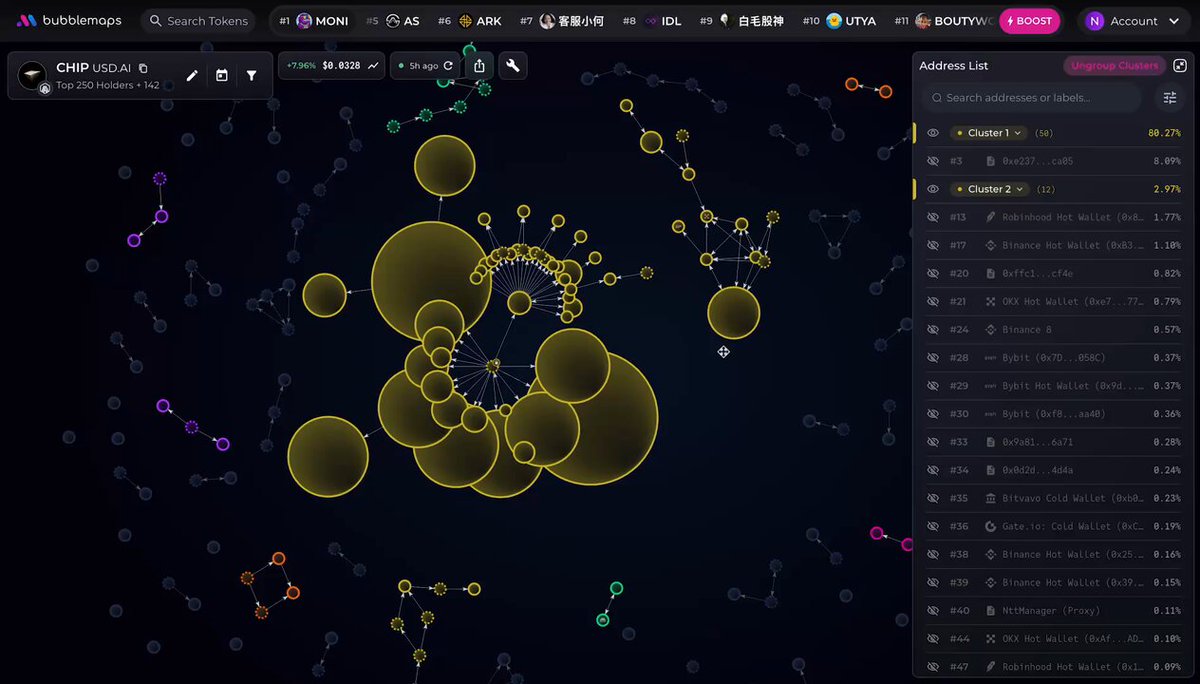
Task: Click the 80.27% percentage for Cluster 1
Action: tap(1164, 133)
